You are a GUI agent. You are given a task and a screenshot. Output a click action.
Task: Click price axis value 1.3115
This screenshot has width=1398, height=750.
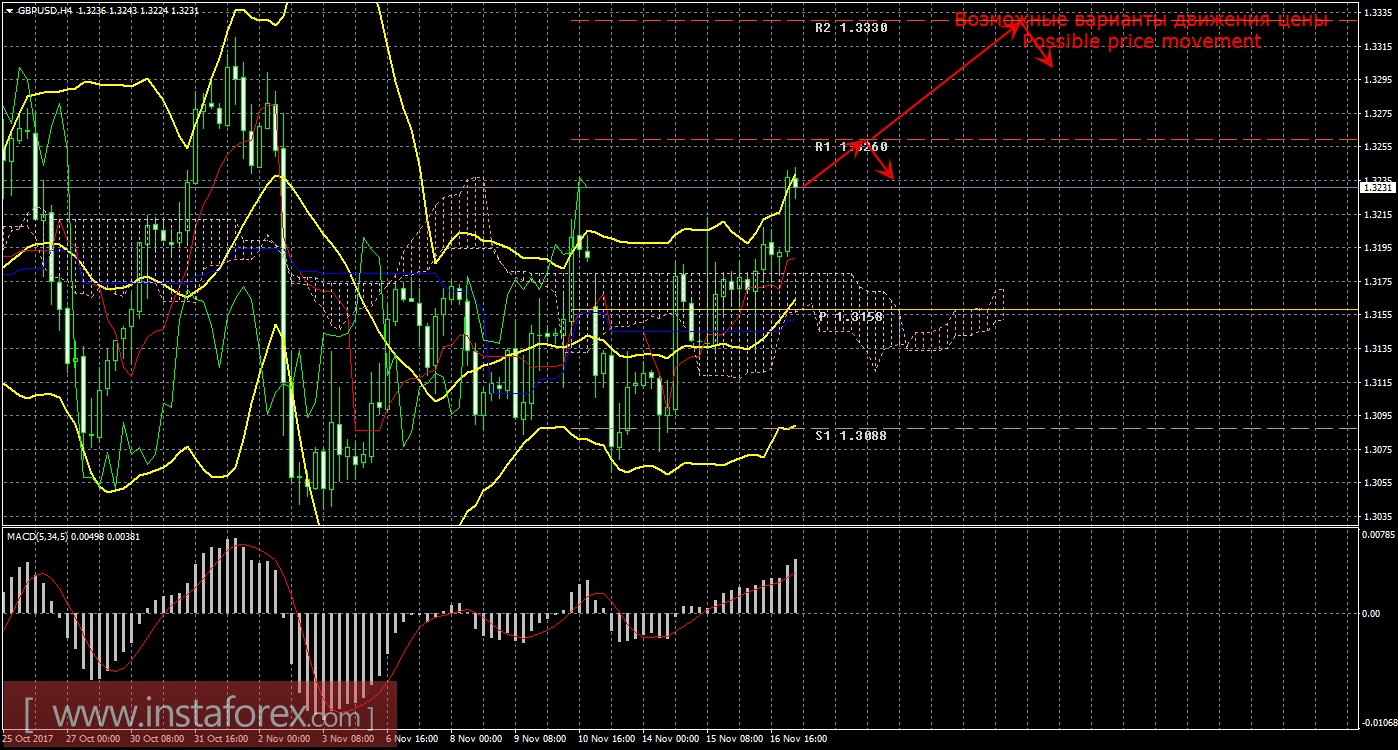pos(1376,383)
